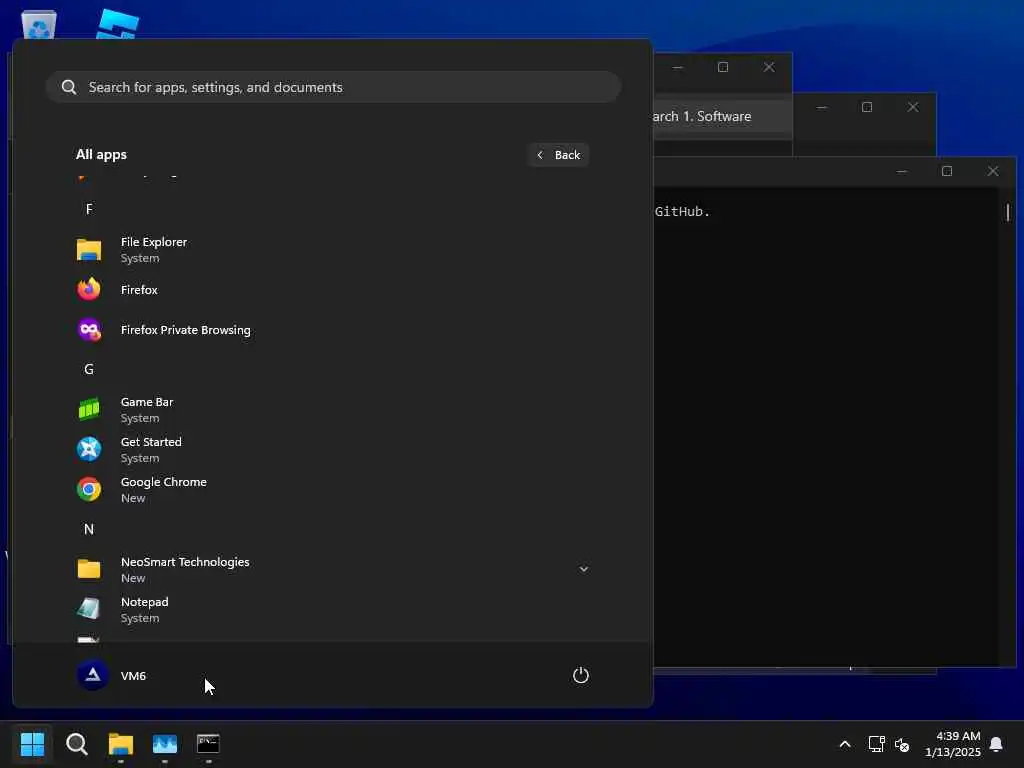Launch the Game Bar app
1024x768 pixels.
333,409
